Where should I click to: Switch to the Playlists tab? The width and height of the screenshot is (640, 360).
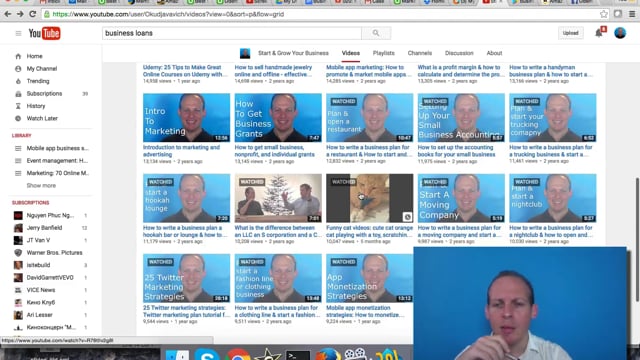pos(384,53)
